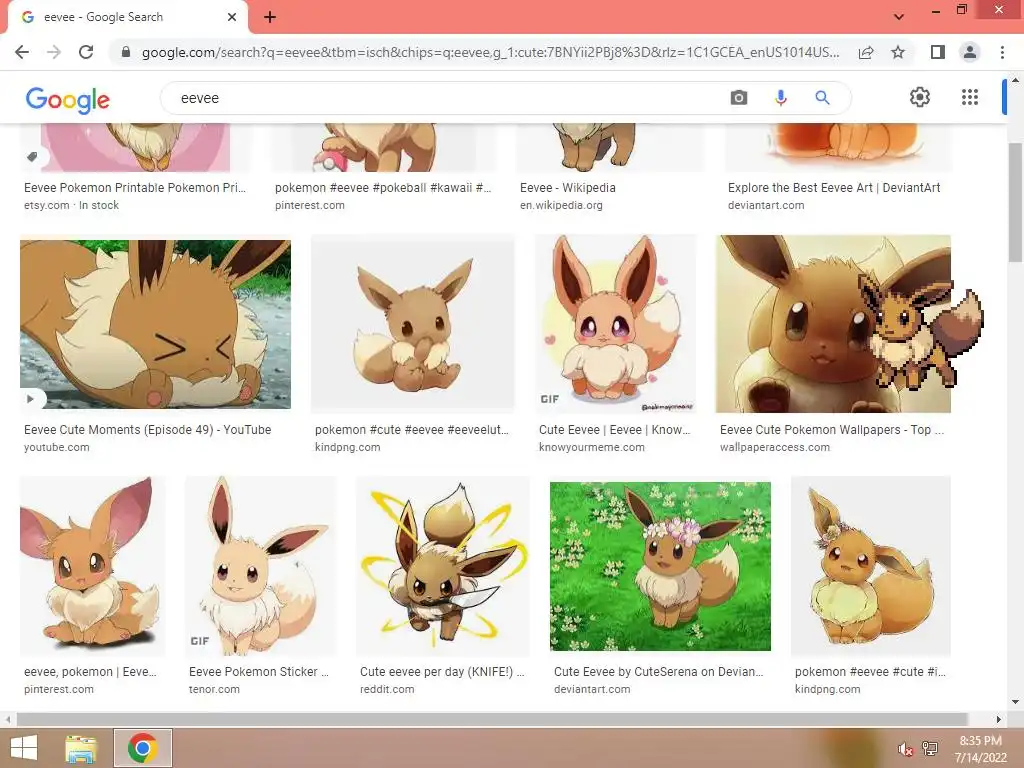Start voice search microphone
Viewport: 1024px width, 768px height.
click(780, 98)
